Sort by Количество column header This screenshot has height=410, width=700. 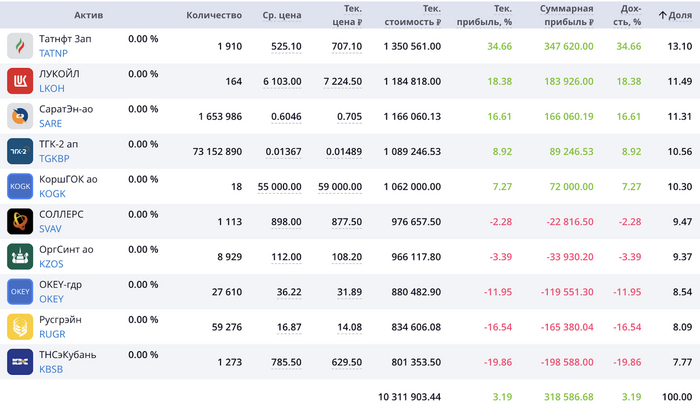[214, 15]
